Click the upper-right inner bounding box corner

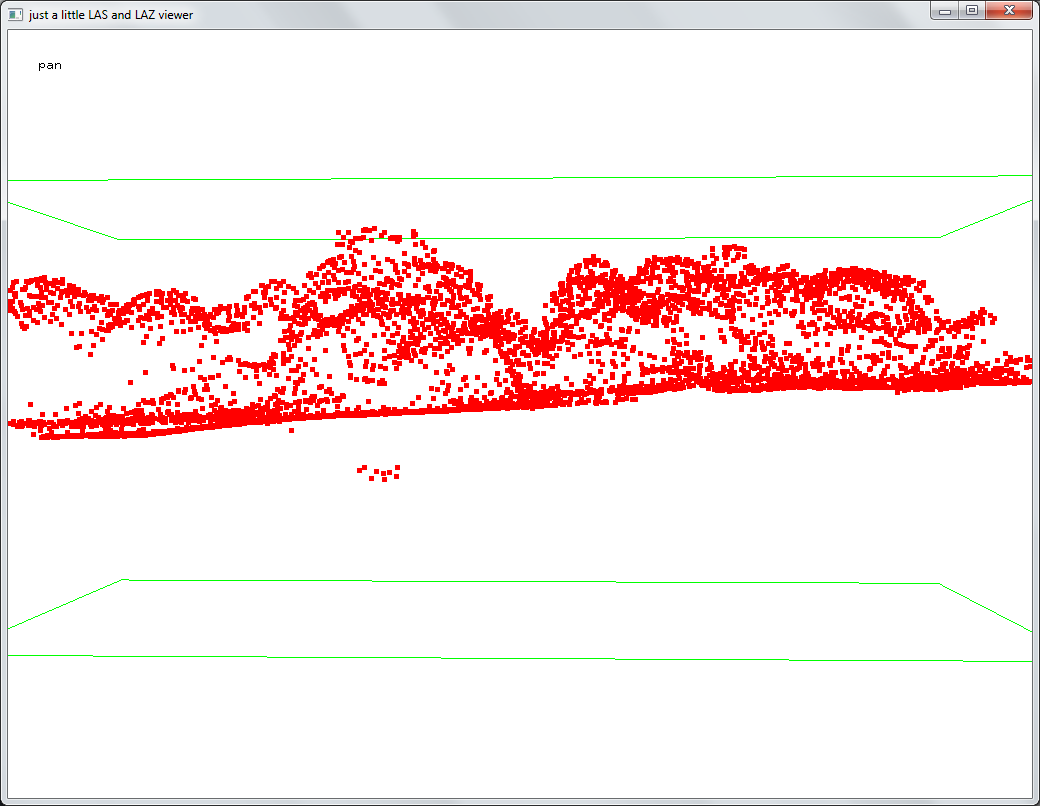pos(939,237)
